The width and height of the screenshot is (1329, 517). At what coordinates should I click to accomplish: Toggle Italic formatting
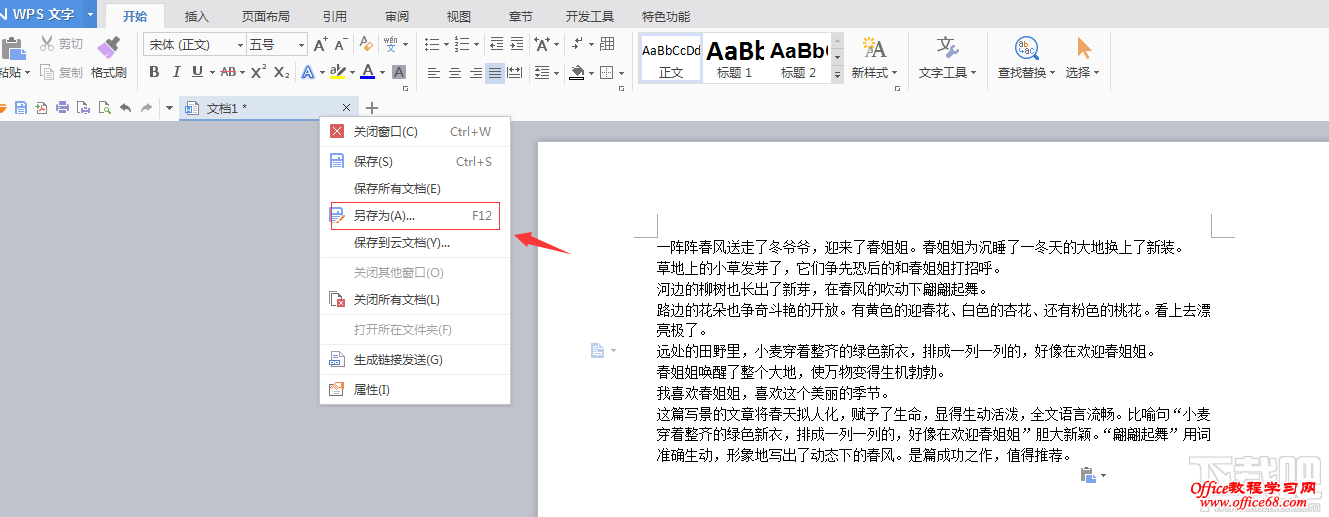click(x=176, y=72)
